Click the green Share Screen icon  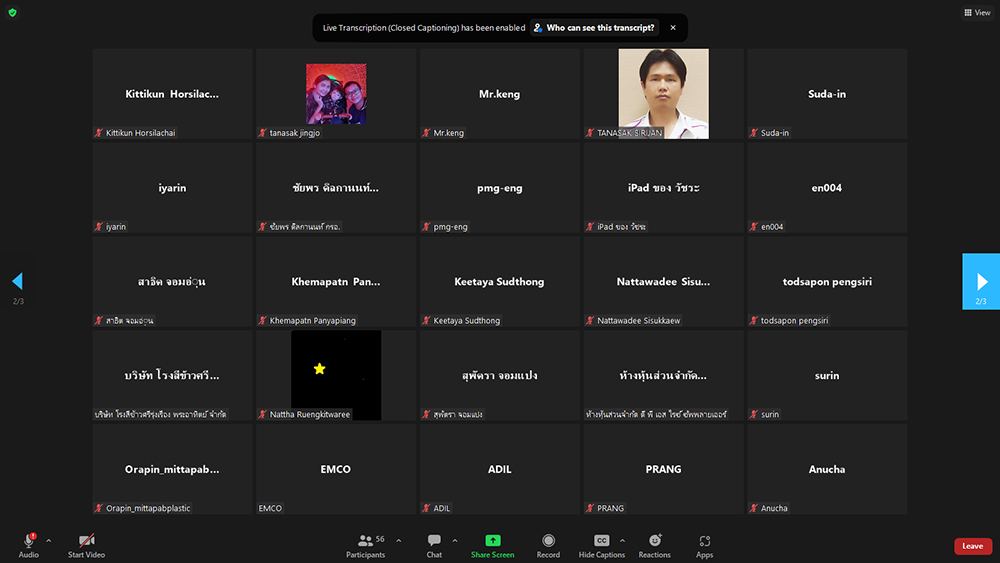492,541
